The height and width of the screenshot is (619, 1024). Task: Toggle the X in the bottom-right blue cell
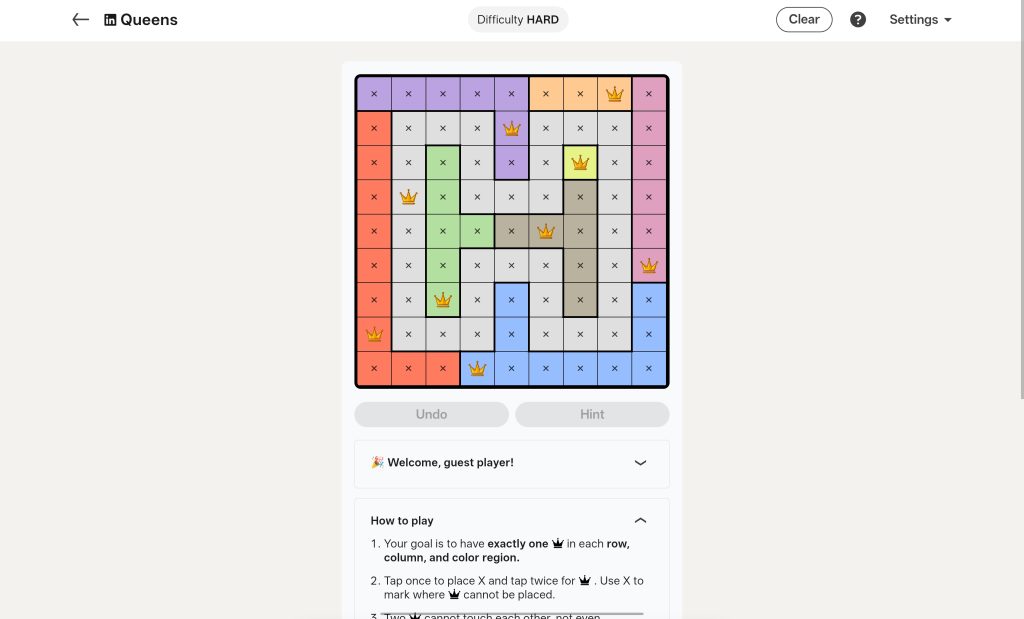point(649,368)
